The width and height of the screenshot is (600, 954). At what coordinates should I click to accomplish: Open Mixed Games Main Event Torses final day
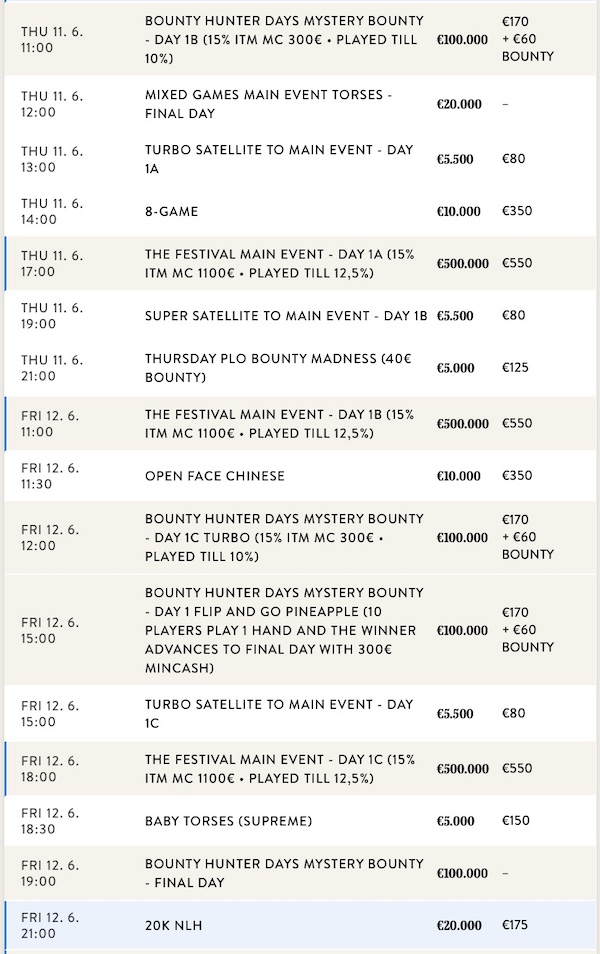coord(300,104)
